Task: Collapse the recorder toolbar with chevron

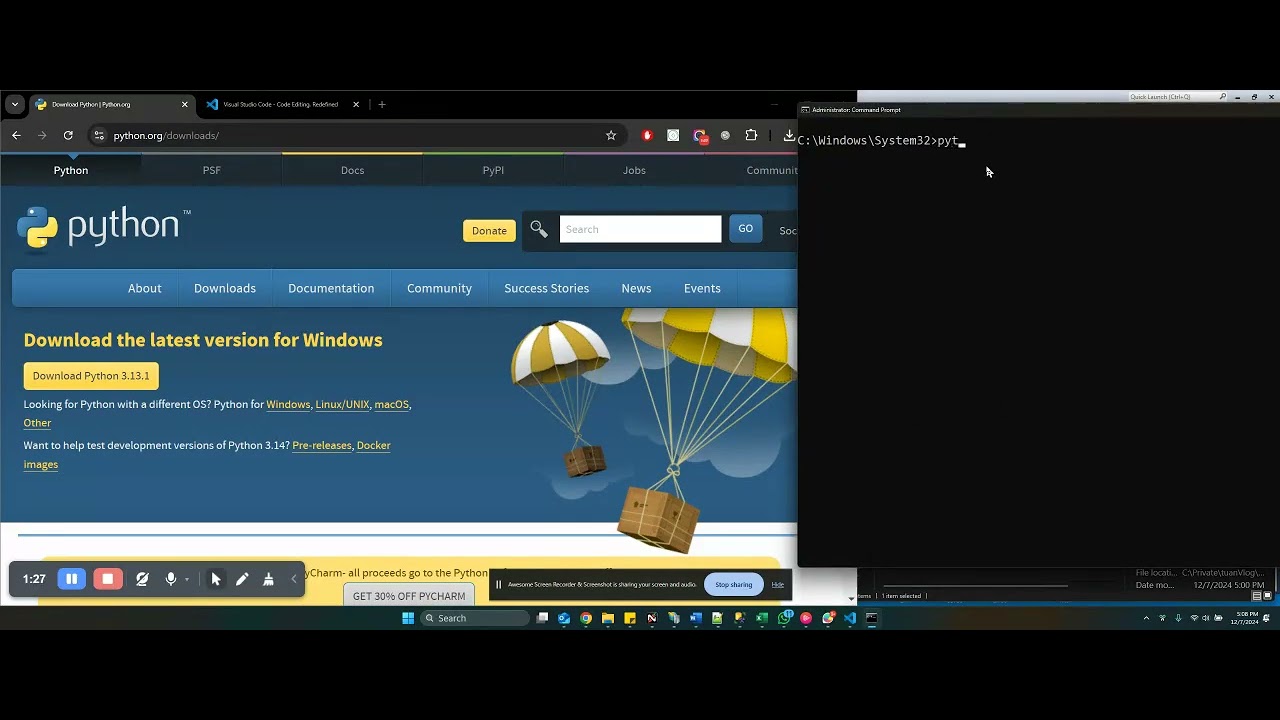Action: pos(294,579)
